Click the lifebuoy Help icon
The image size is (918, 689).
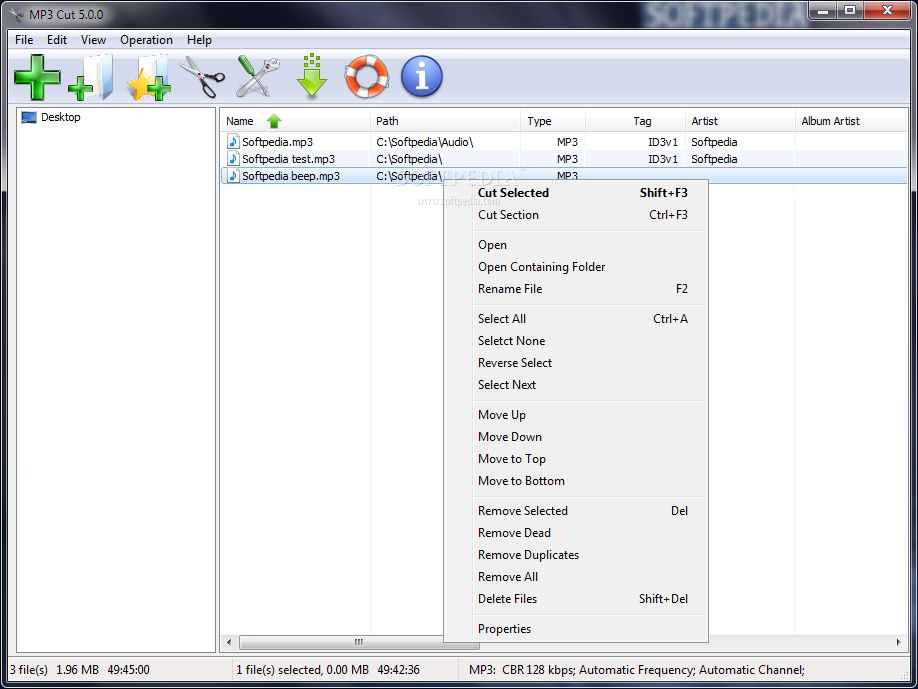pyautogui.click(x=367, y=77)
